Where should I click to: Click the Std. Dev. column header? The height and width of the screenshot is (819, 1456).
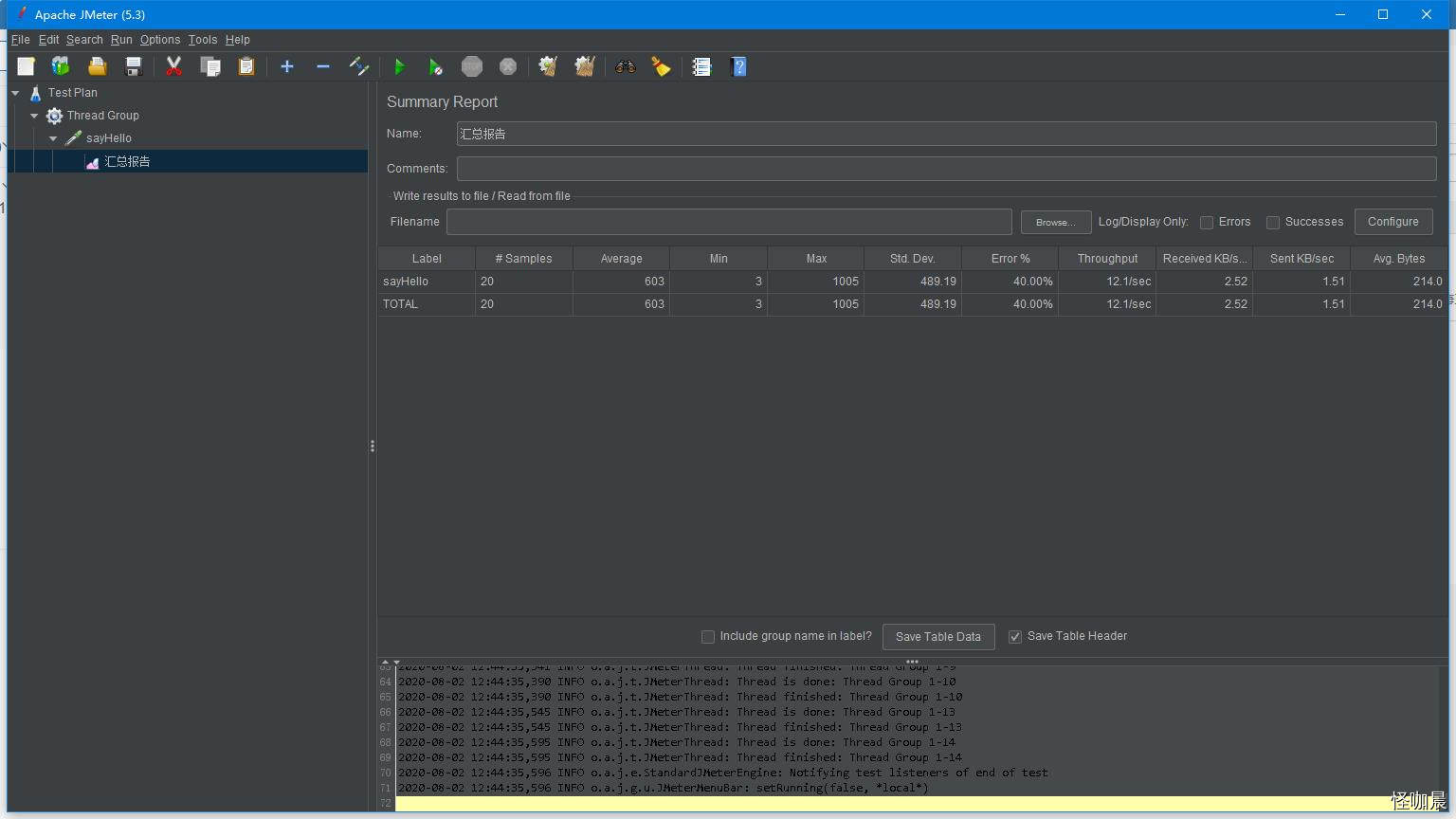point(913,259)
